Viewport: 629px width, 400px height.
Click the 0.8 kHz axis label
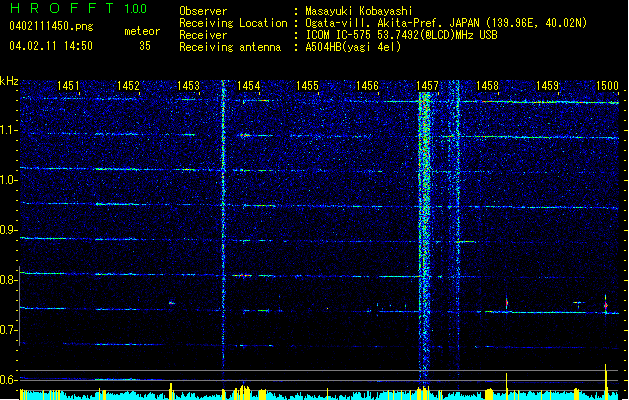coord(8,280)
